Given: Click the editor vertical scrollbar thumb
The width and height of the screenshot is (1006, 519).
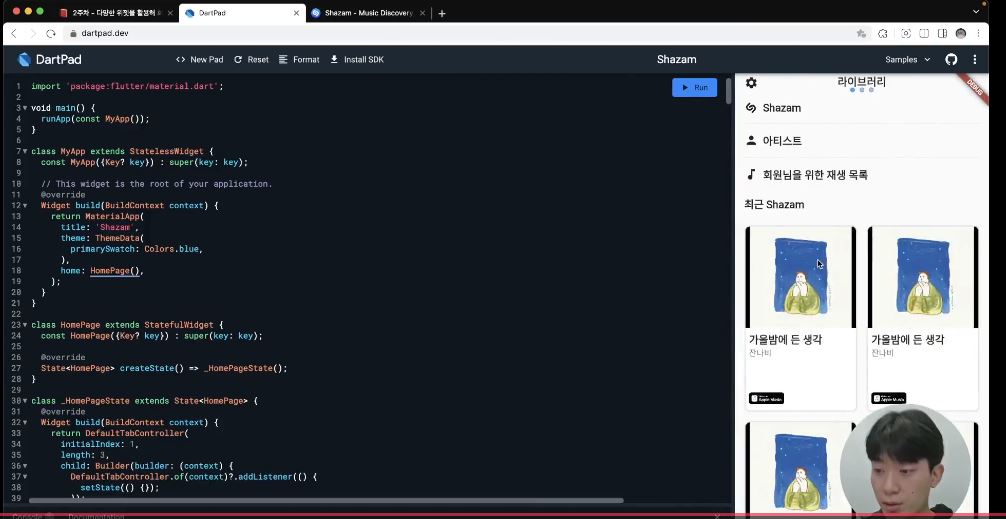Looking at the screenshot, I should tap(728, 91).
